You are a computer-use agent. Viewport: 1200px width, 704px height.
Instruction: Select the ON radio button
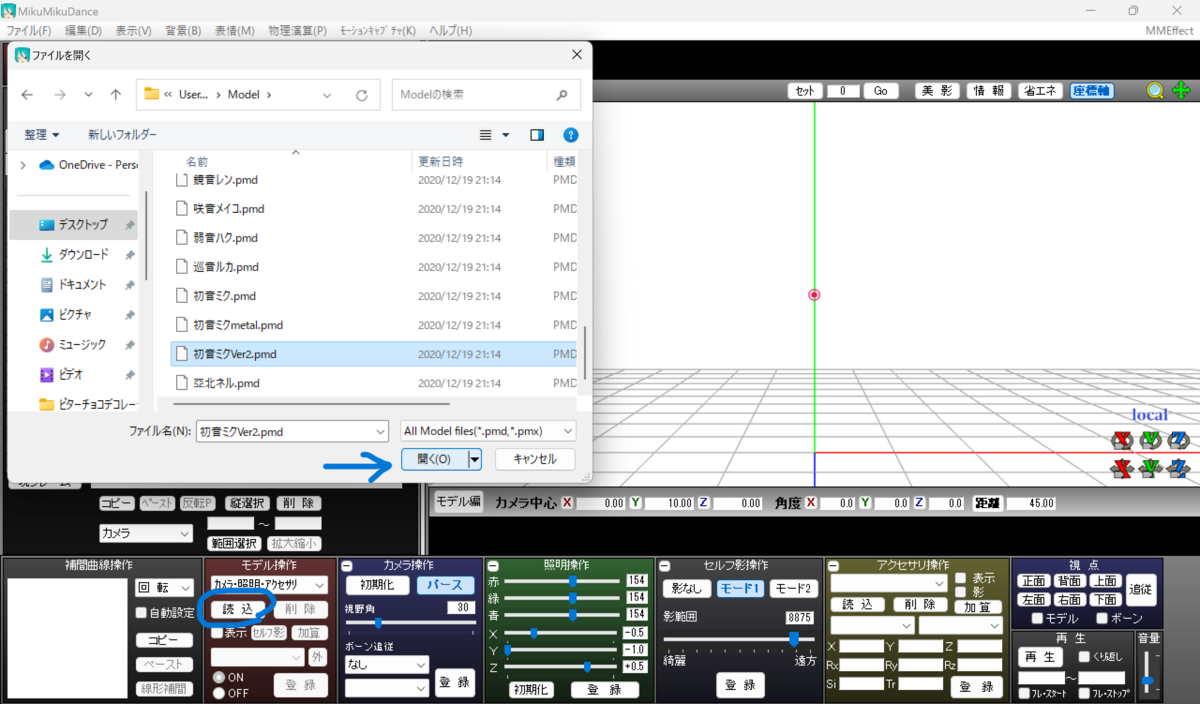(218, 678)
